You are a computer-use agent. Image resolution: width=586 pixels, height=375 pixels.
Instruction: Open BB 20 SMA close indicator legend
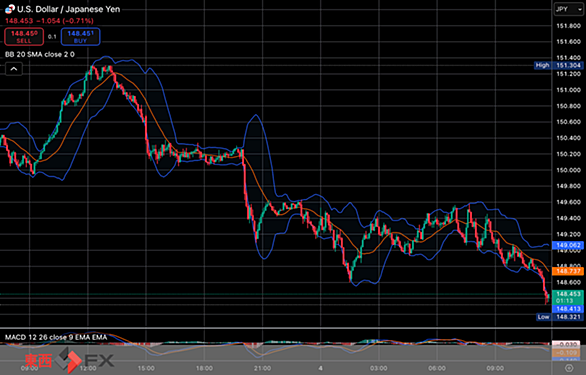[40, 55]
